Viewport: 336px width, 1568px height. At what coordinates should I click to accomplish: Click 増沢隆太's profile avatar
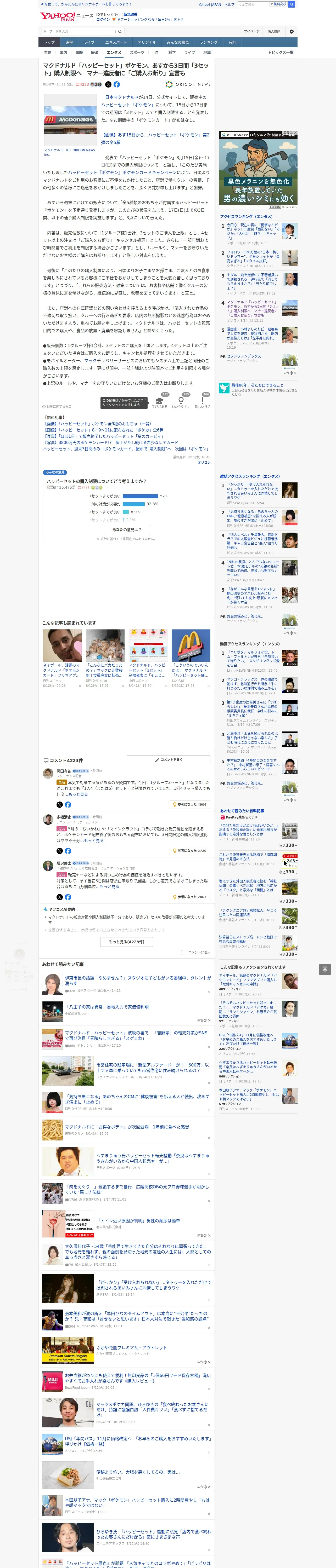[48, 866]
